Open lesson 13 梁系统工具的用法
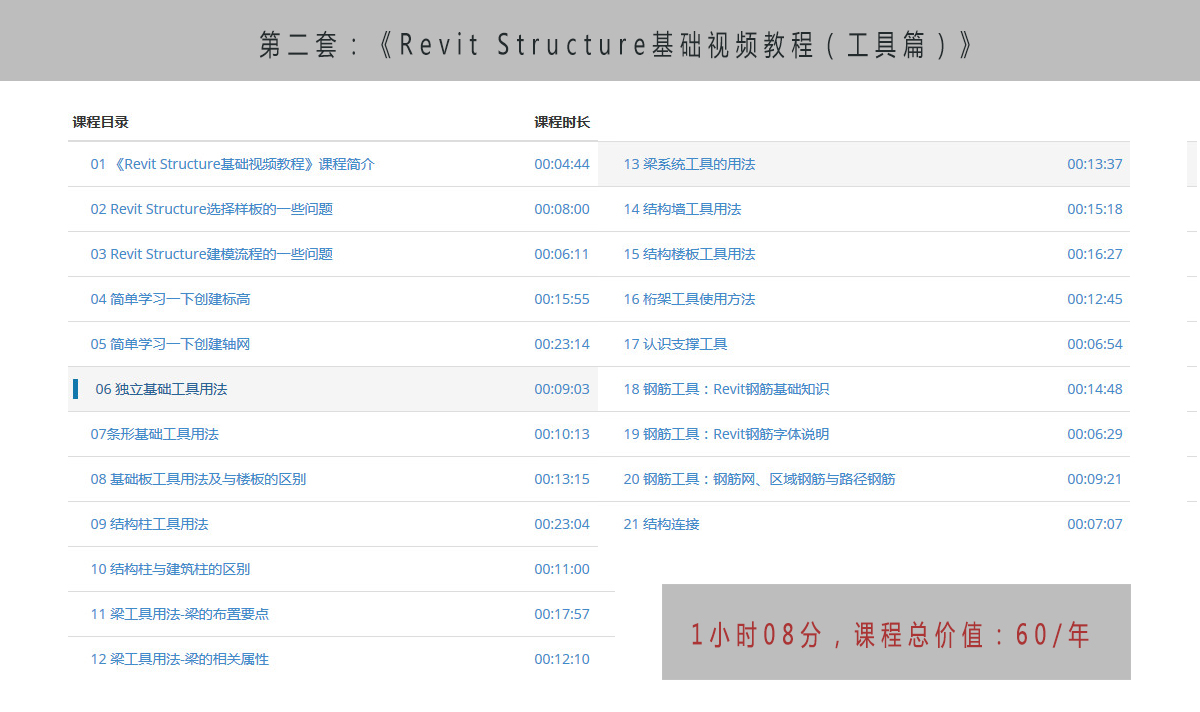 point(689,164)
